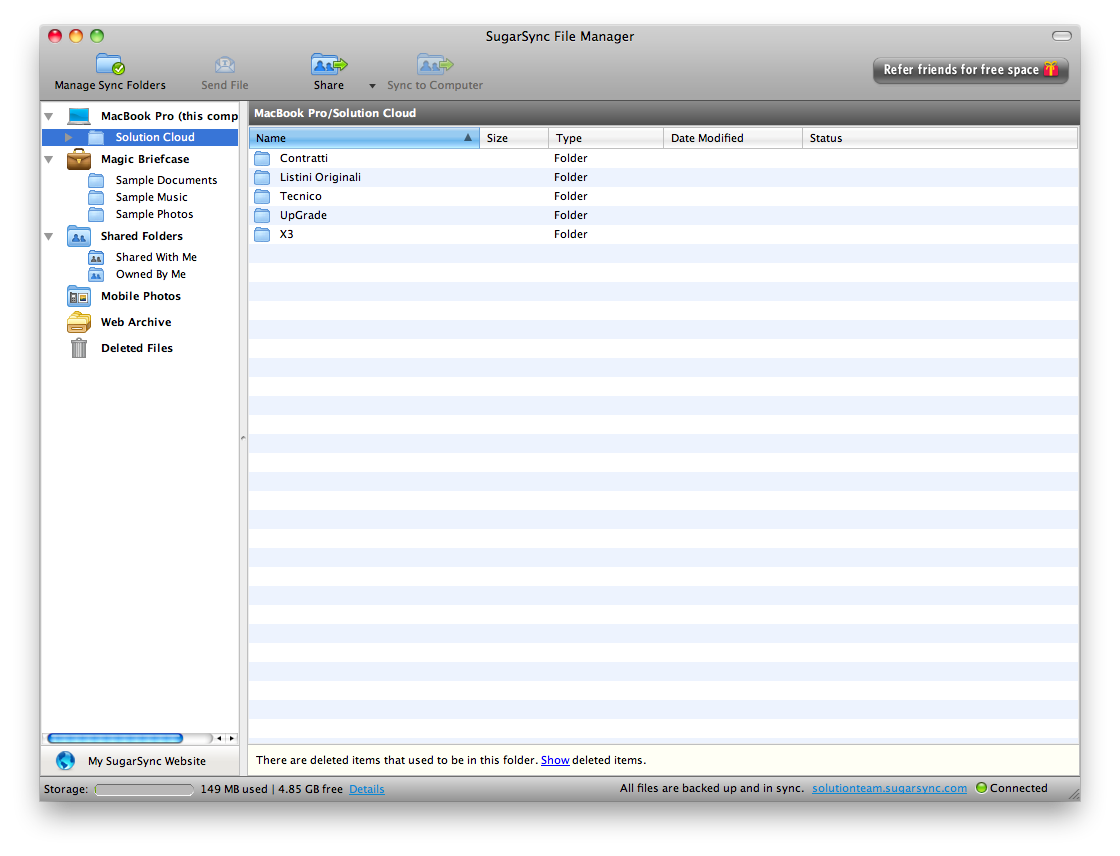Image resolution: width=1120 pixels, height=856 pixels.
Task: Click the toolbar toggle pill button
Action: click(1062, 36)
